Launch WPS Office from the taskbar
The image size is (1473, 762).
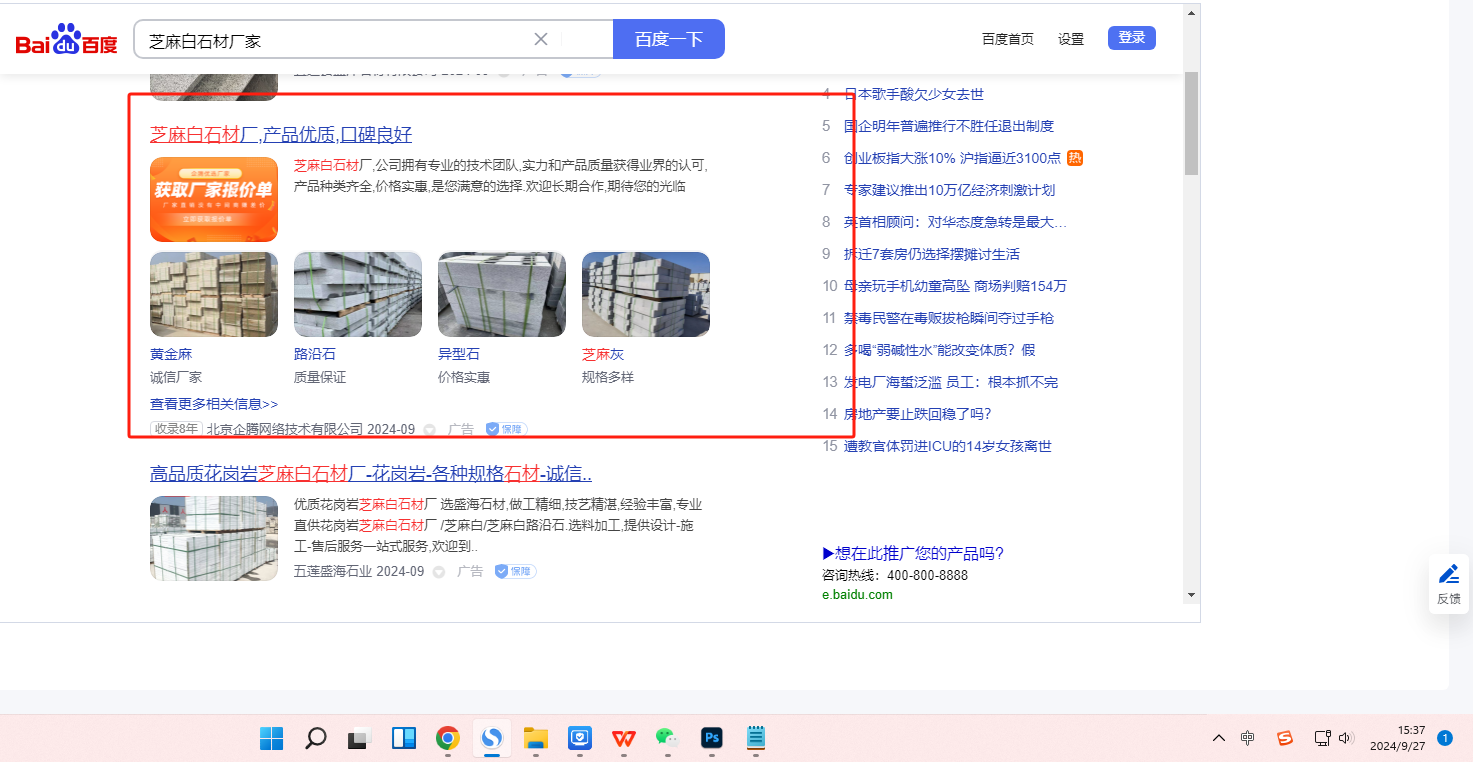click(624, 738)
